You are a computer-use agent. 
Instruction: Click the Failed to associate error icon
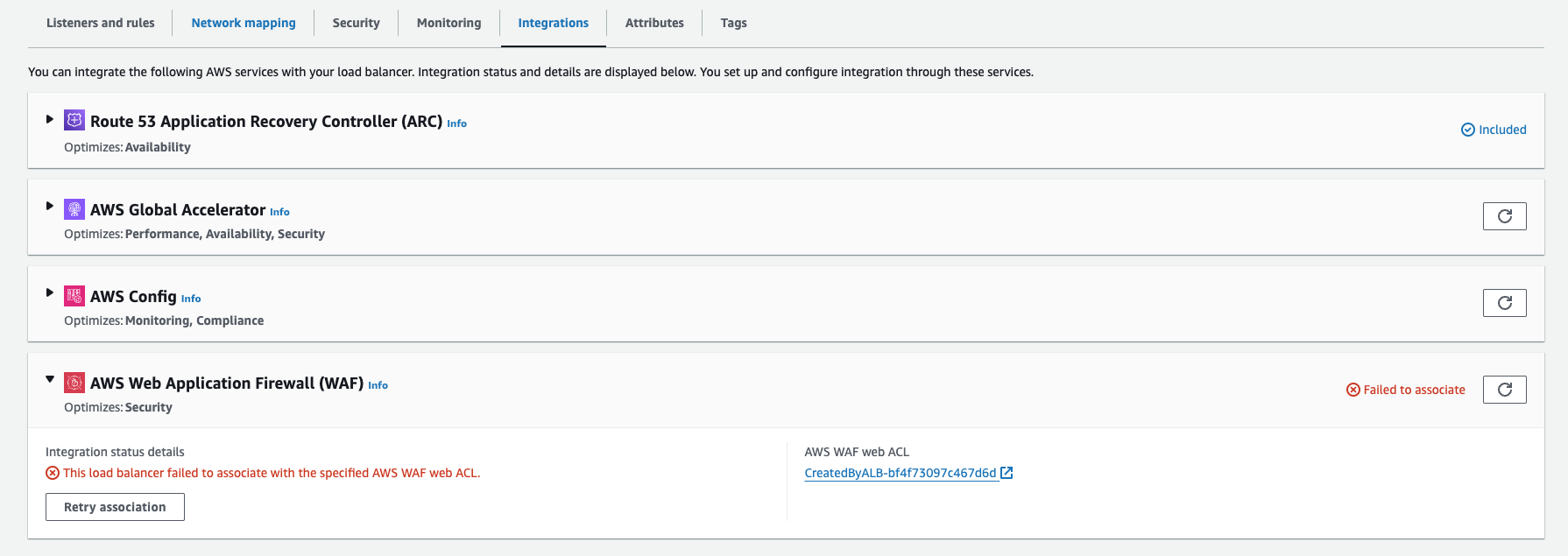pyautogui.click(x=1353, y=390)
